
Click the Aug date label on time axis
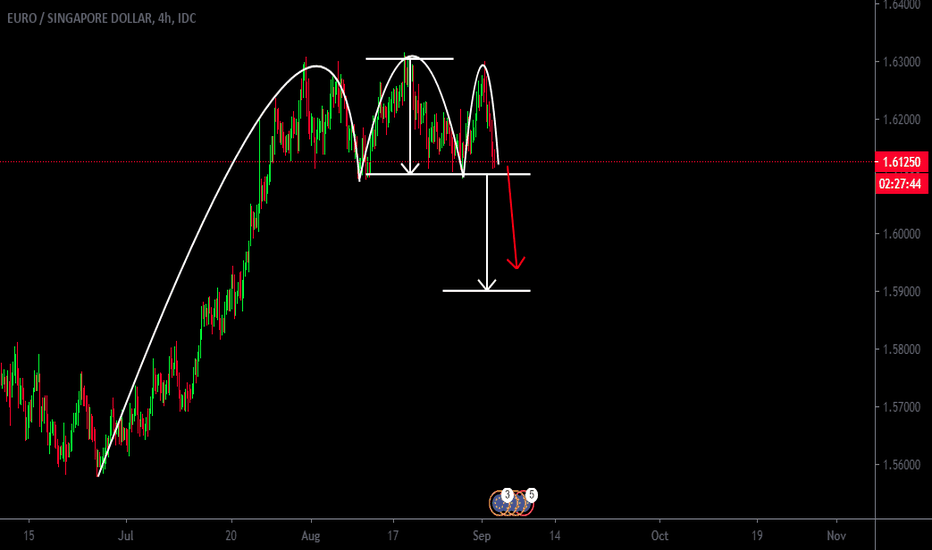coord(310,536)
